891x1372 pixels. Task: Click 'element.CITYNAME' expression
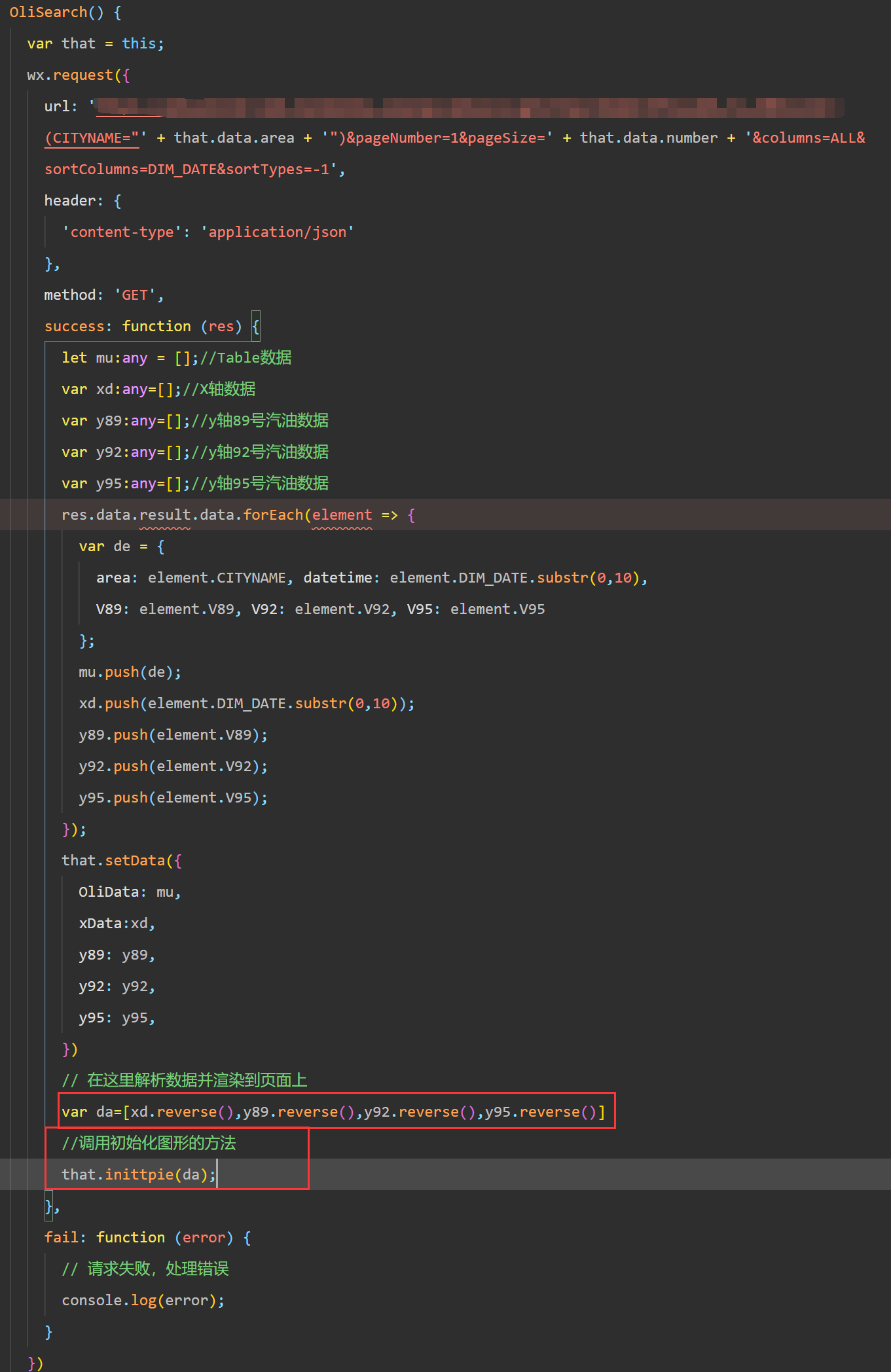tap(217, 578)
